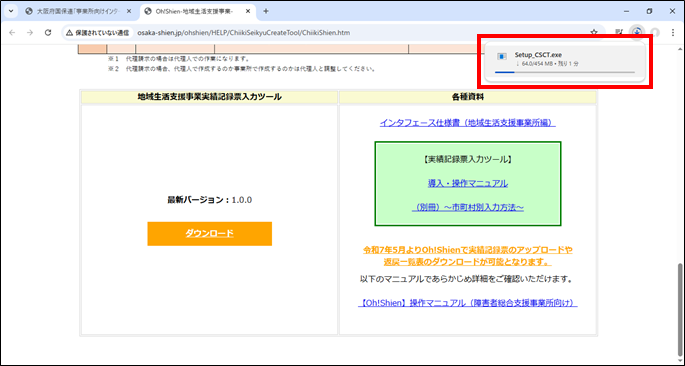
Task: Reload the current page
Action: coord(48,33)
